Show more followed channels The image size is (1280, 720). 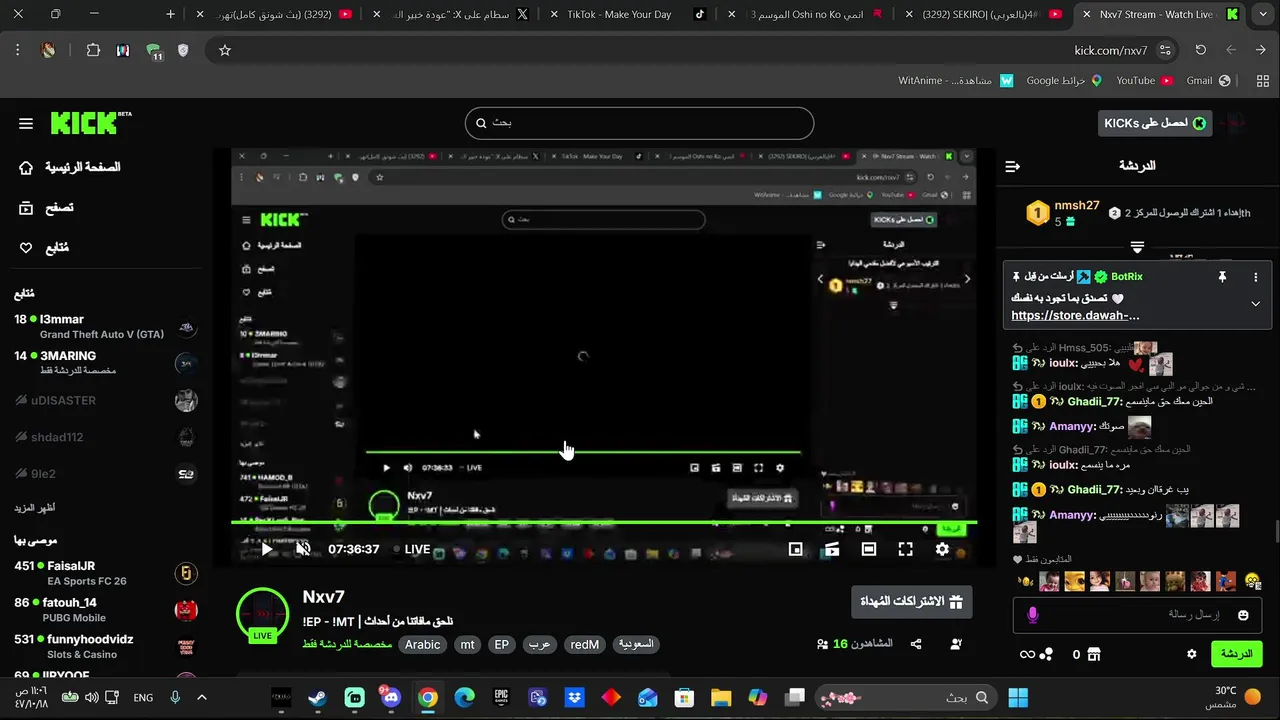[35, 508]
